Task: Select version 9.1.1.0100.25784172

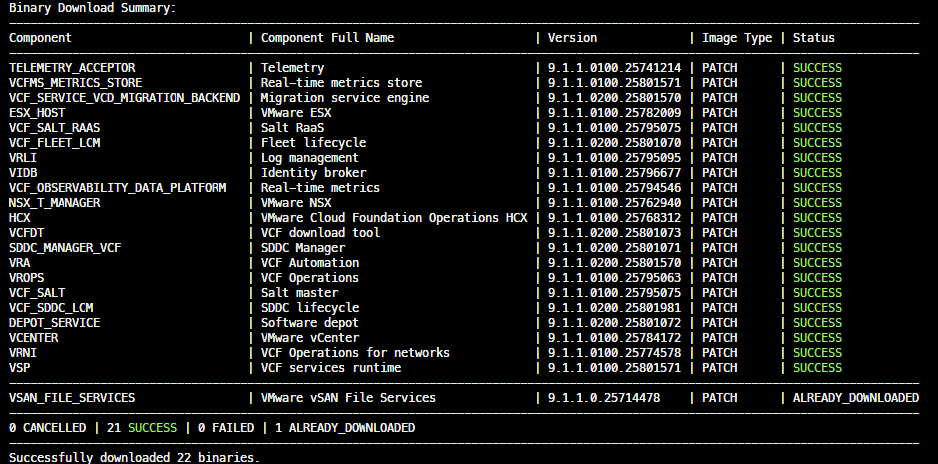Action: (614, 337)
